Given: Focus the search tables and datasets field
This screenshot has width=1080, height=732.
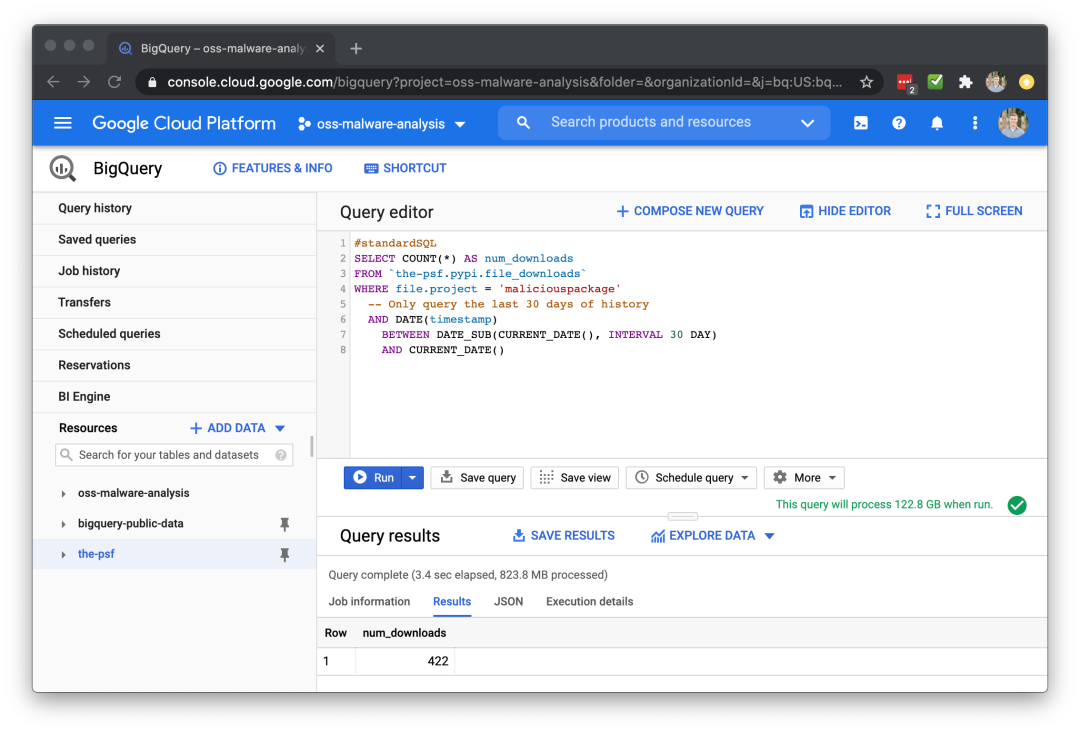Looking at the screenshot, I should [x=174, y=454].
